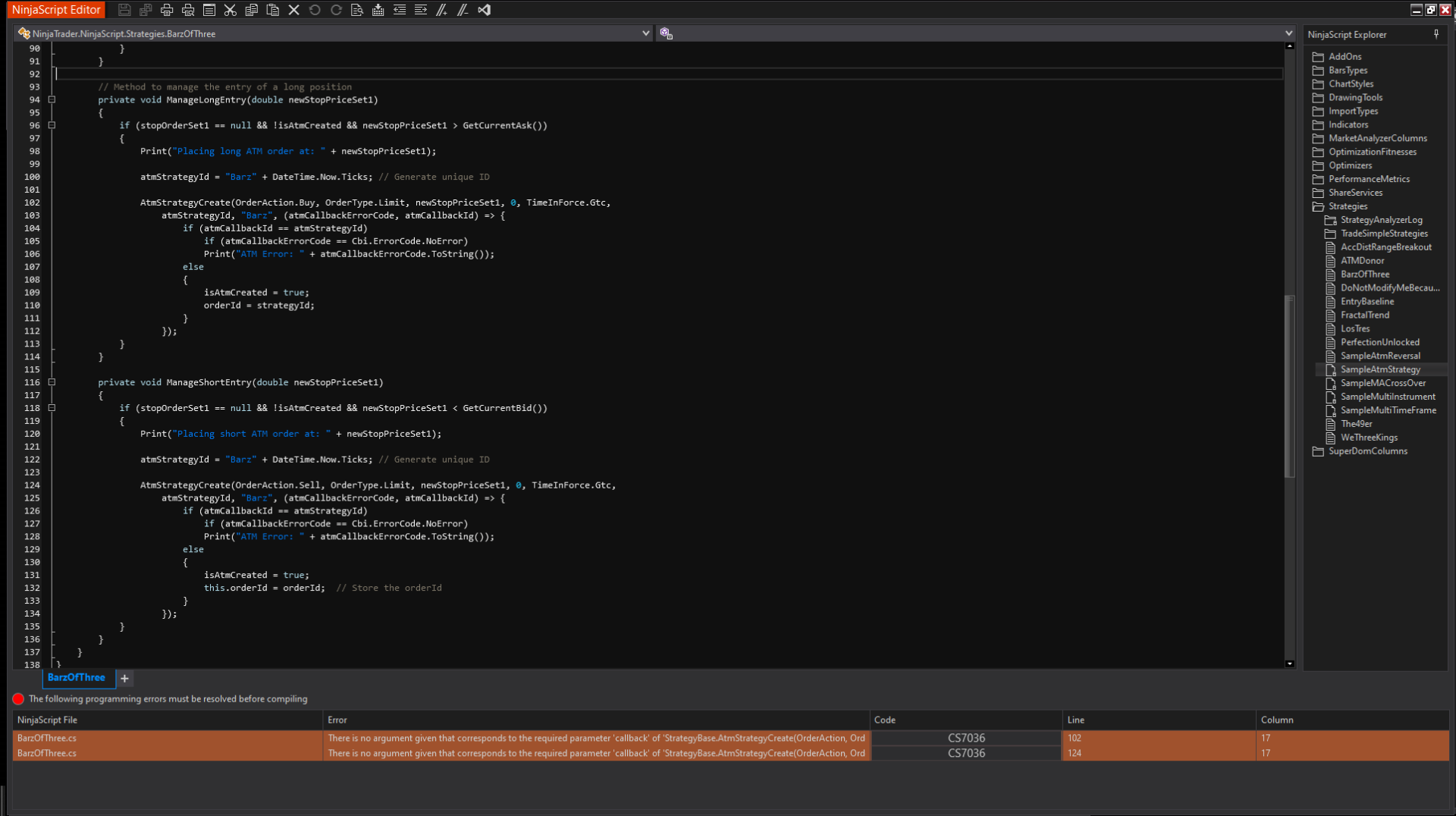Screen dimensions: 1456x816
Task: Comment out the selected lines
Action: coord(442,10)
